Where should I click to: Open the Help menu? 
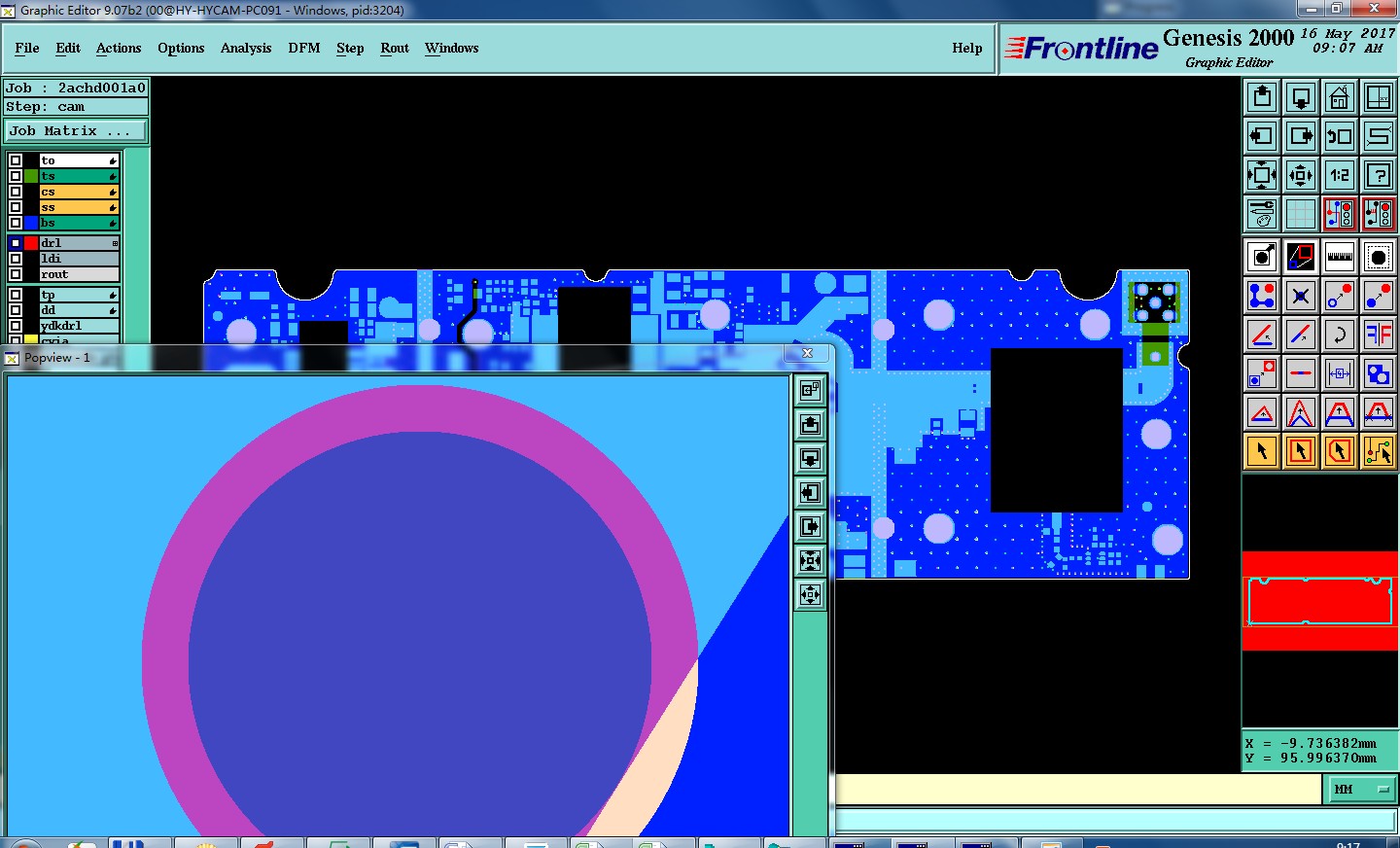(967, 48)
